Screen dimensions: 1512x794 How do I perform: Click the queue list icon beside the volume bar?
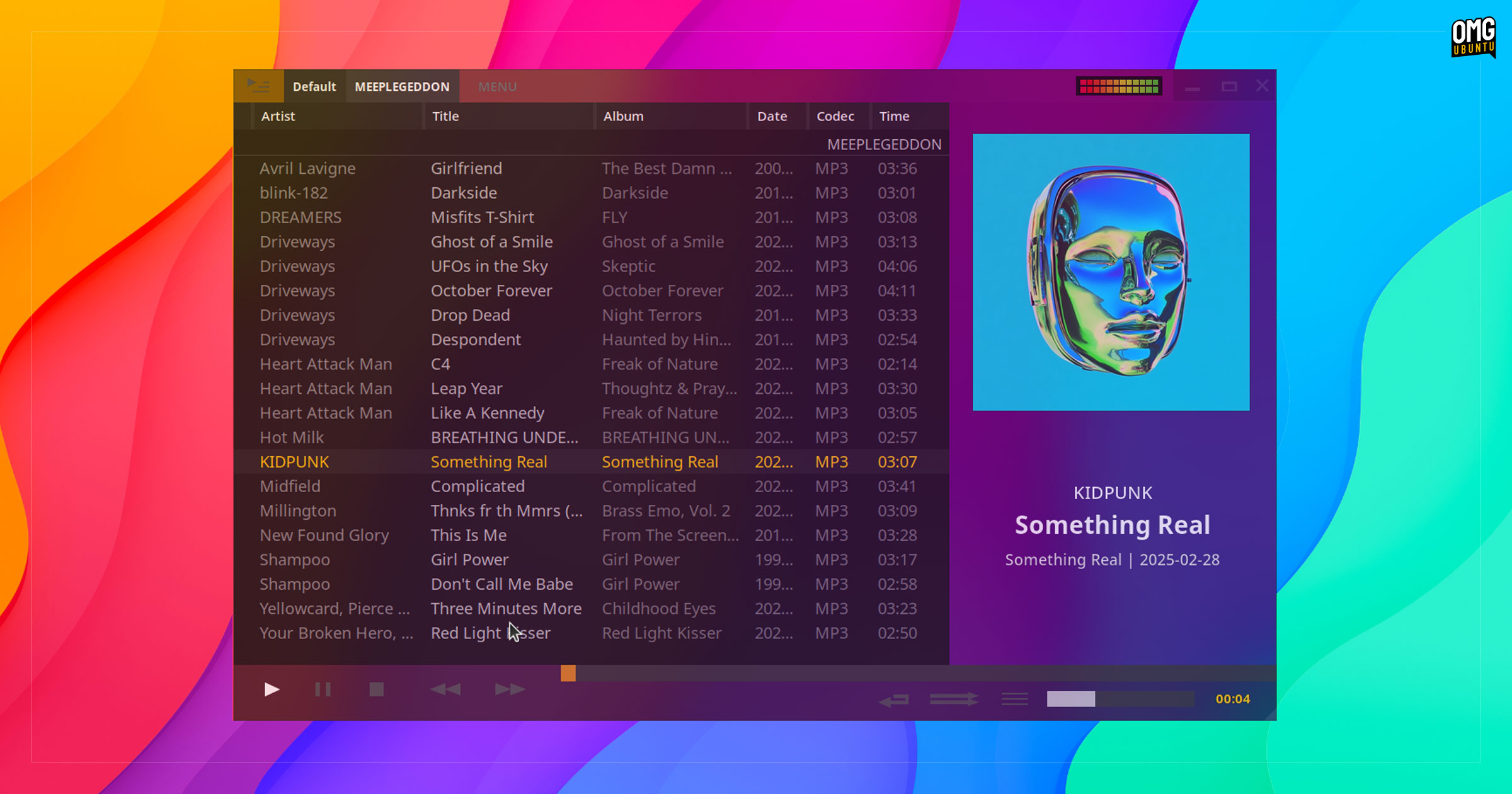[1014, 698]
